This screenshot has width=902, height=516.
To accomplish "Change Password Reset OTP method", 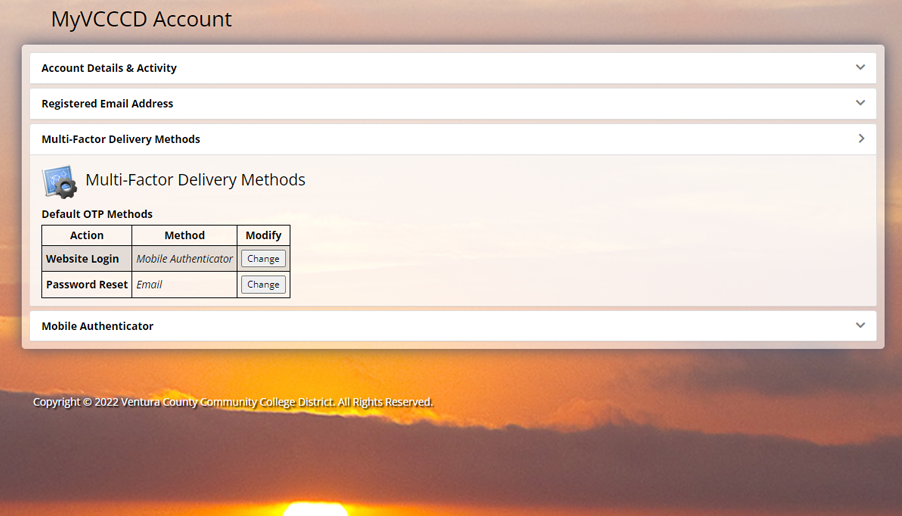I will [263, 284].
